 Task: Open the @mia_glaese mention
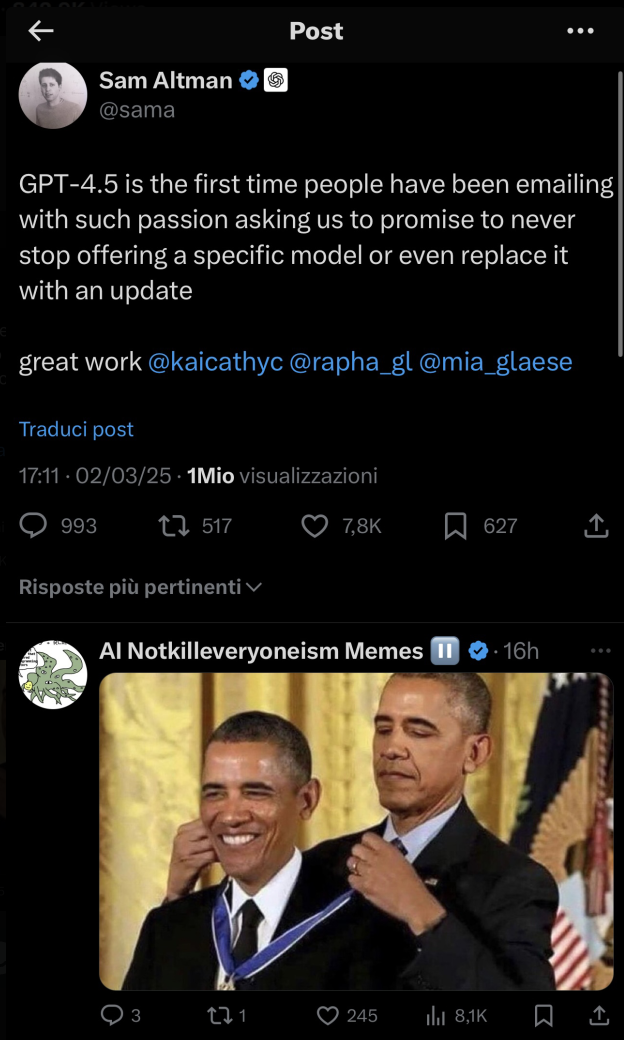[x=496, y=362]
